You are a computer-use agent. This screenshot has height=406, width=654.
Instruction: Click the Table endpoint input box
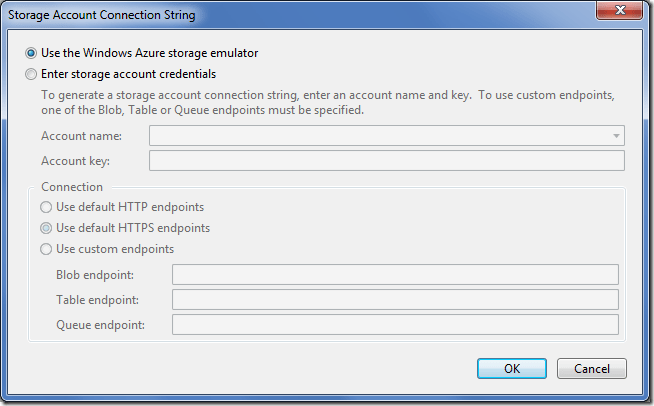coord(395,300)
